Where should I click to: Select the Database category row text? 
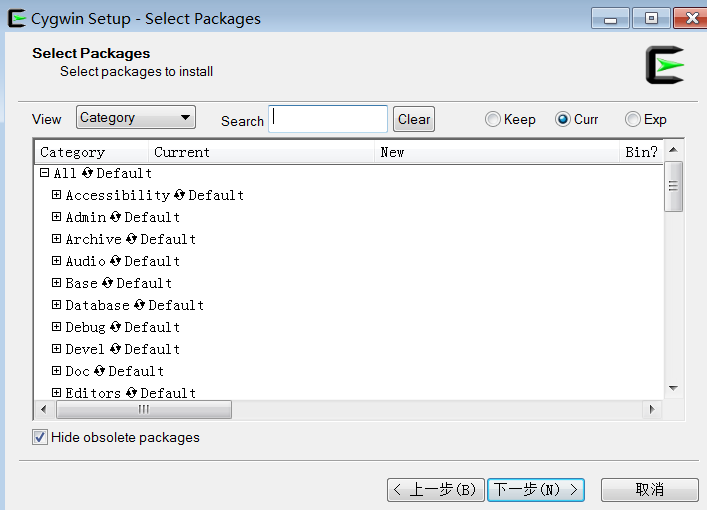pyautogui.click(x=97, y=305)
